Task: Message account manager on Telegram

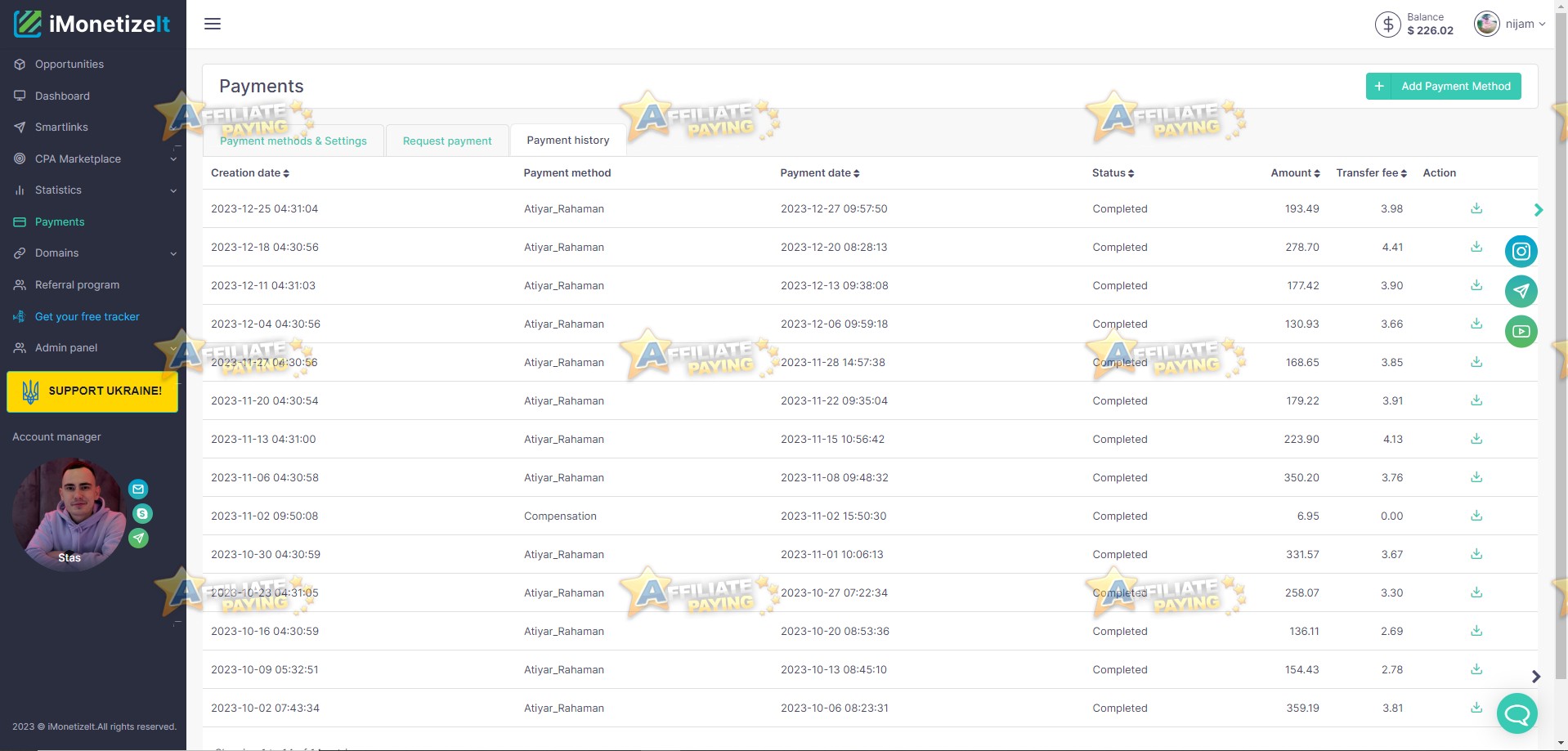Action: click(139, 539)
